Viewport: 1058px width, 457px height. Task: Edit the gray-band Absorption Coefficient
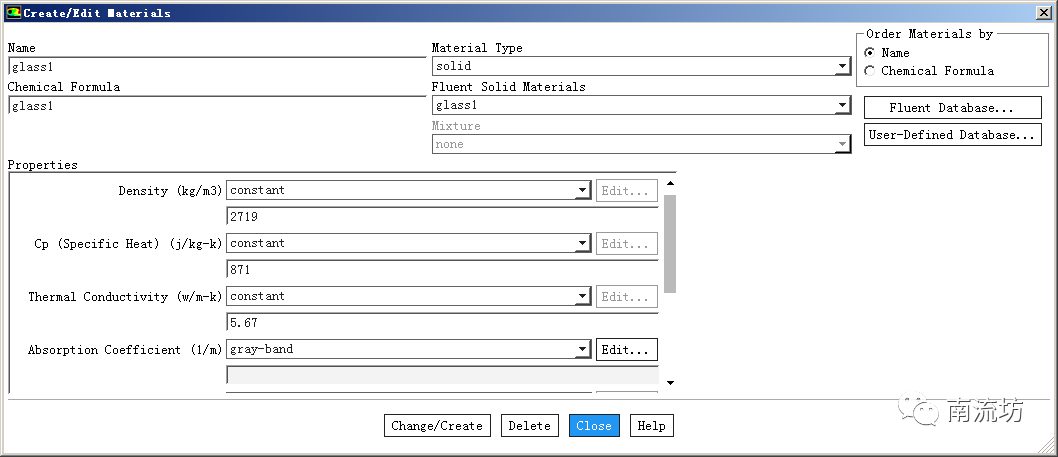(x=627, y=350)
